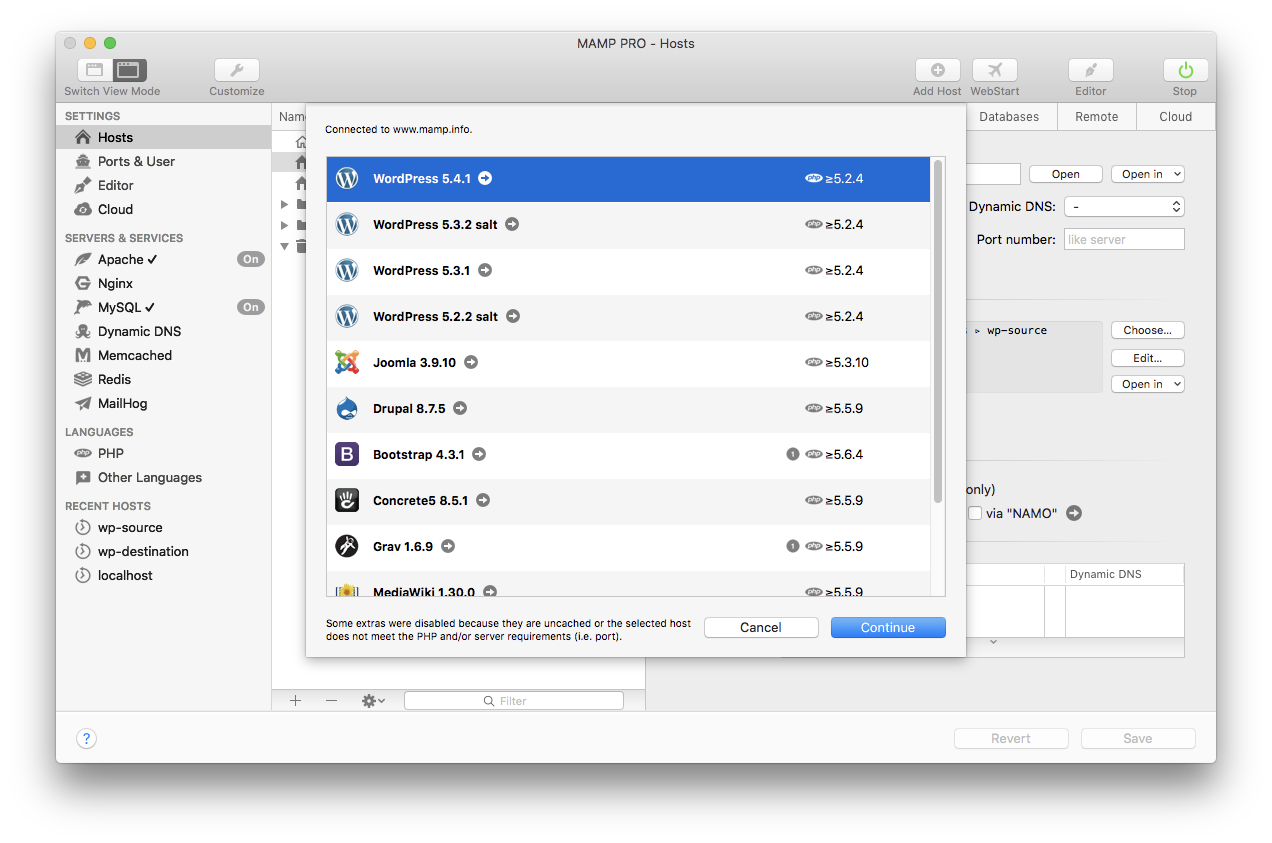
Task: Select wp-source under recent hosts
Action: point(164,528)
